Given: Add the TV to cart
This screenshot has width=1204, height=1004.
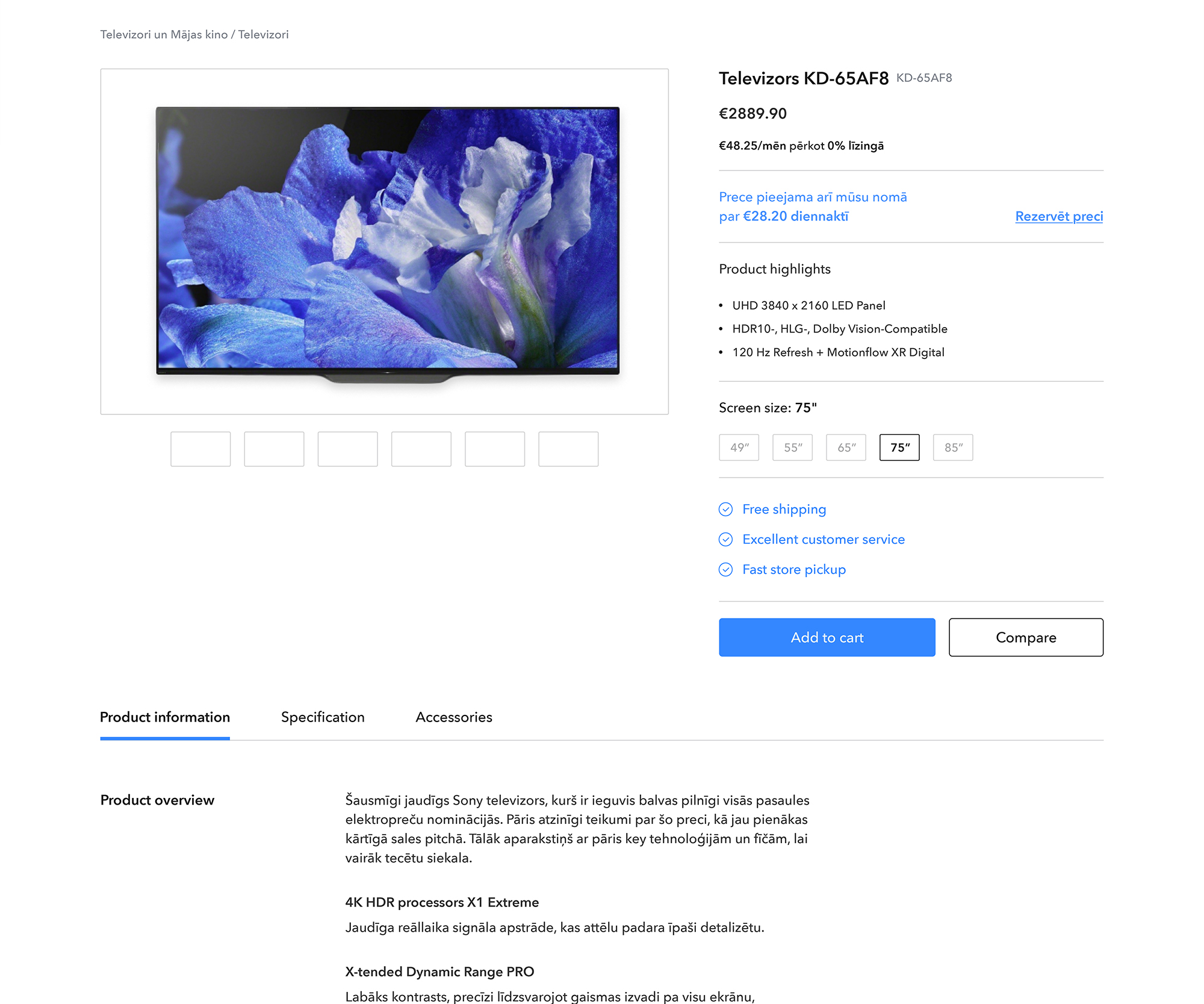Looking at the screenshot, I should 827,637.
